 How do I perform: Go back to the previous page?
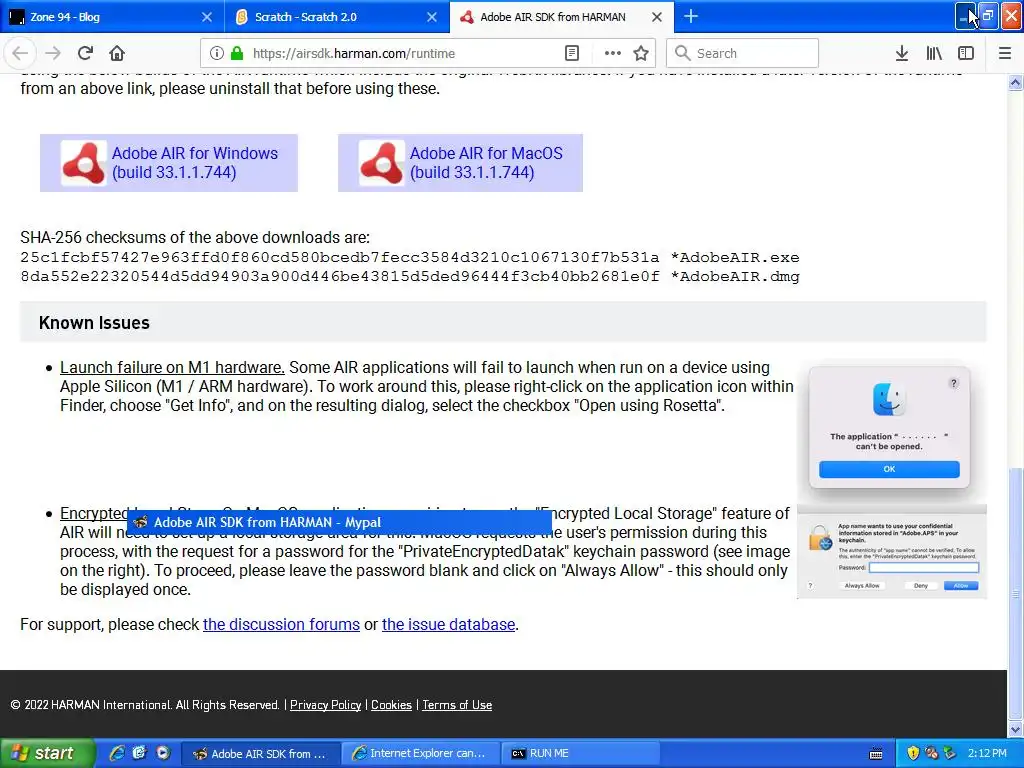(20, 54)
